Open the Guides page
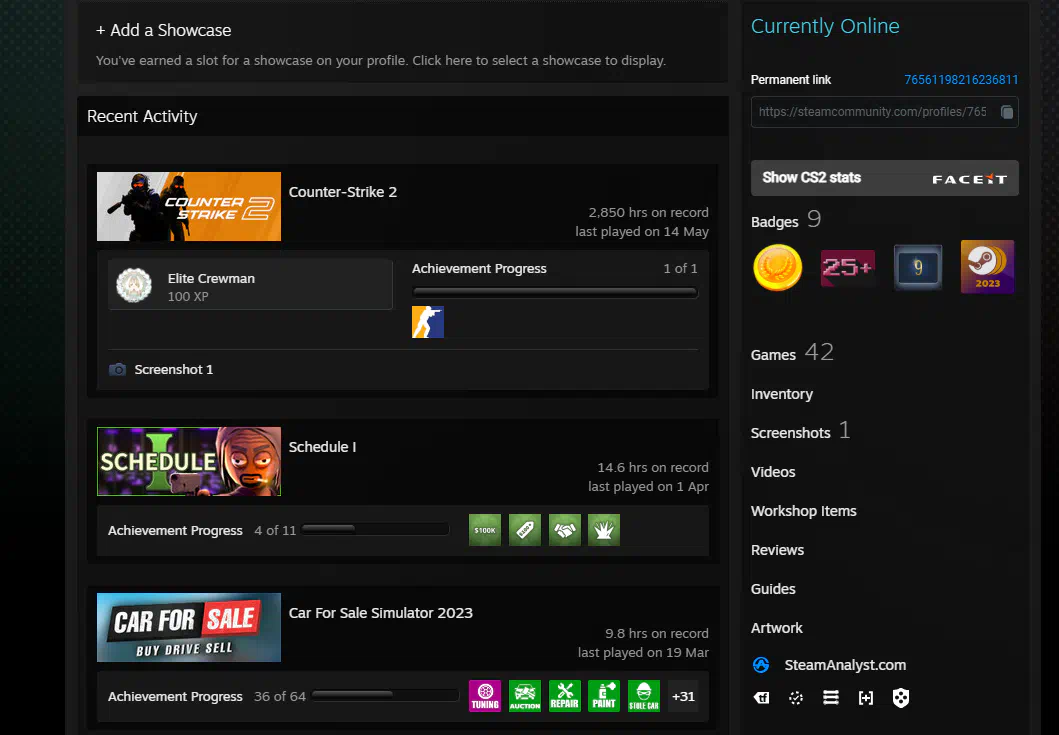Viewport: 1059px width, 735px height. [x=773, y=589]
